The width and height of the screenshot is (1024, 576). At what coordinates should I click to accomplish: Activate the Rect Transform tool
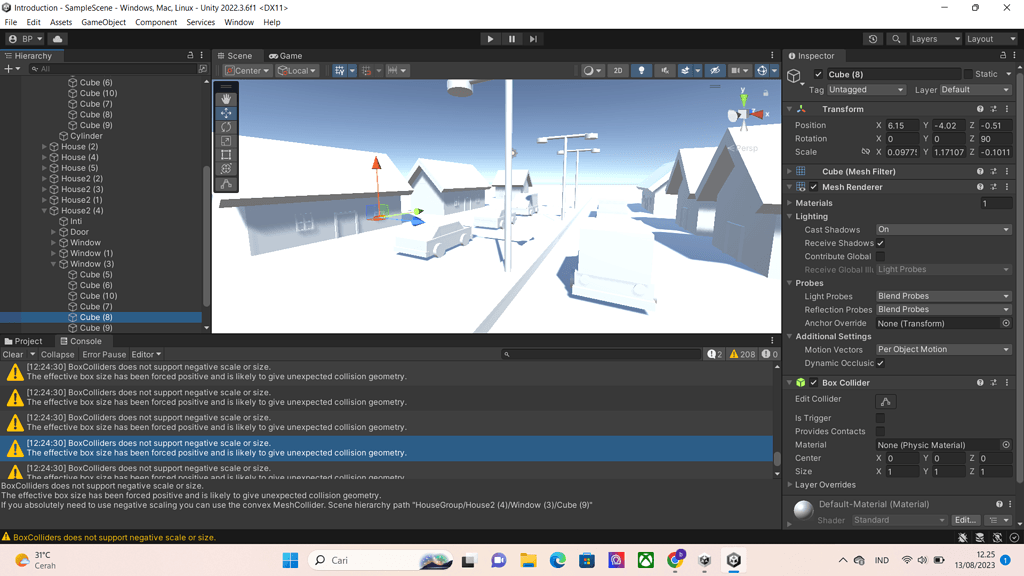coord(227,155)
